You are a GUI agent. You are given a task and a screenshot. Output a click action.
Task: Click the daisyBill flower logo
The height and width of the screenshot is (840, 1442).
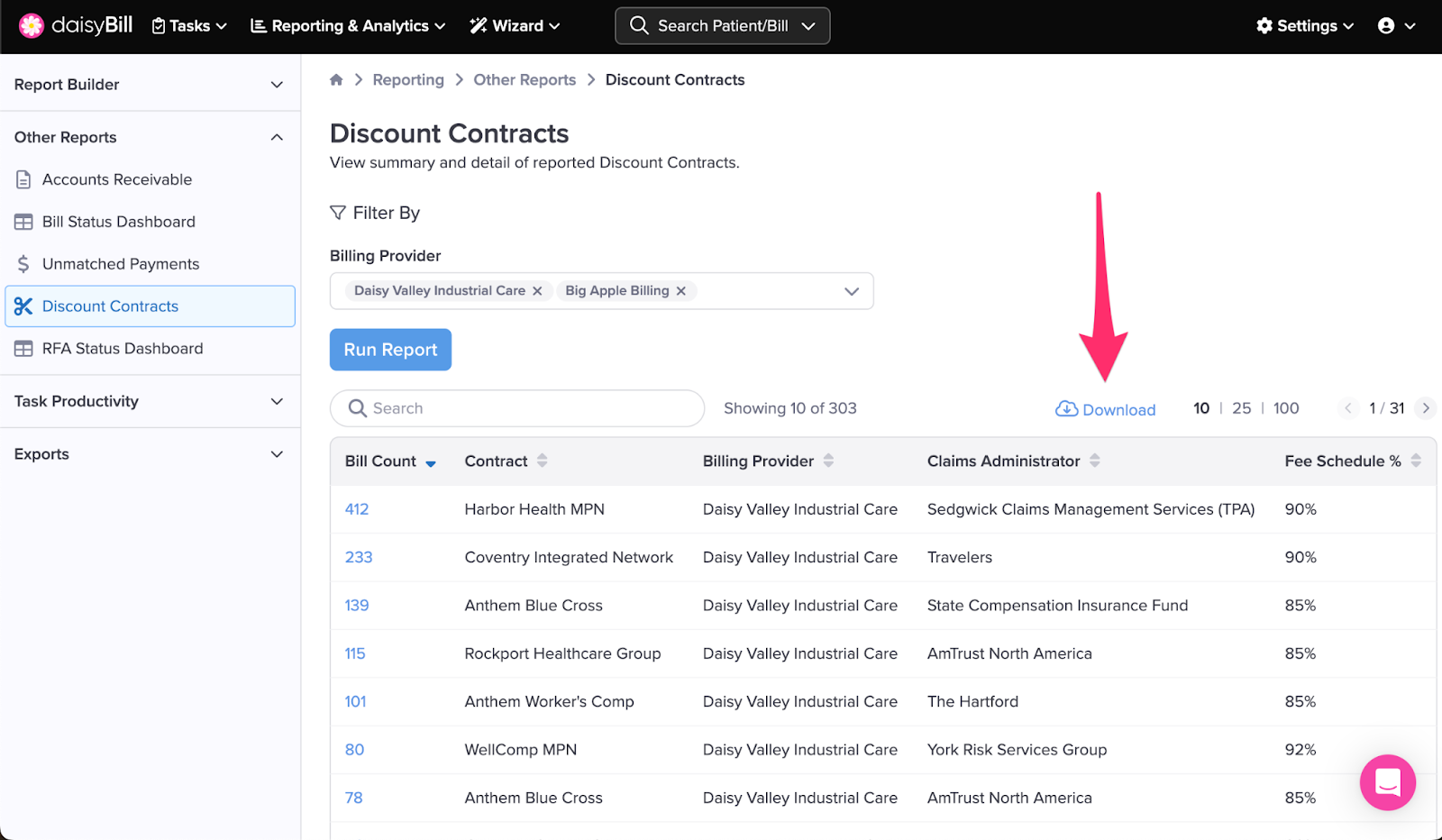click(x=32, y=26)
